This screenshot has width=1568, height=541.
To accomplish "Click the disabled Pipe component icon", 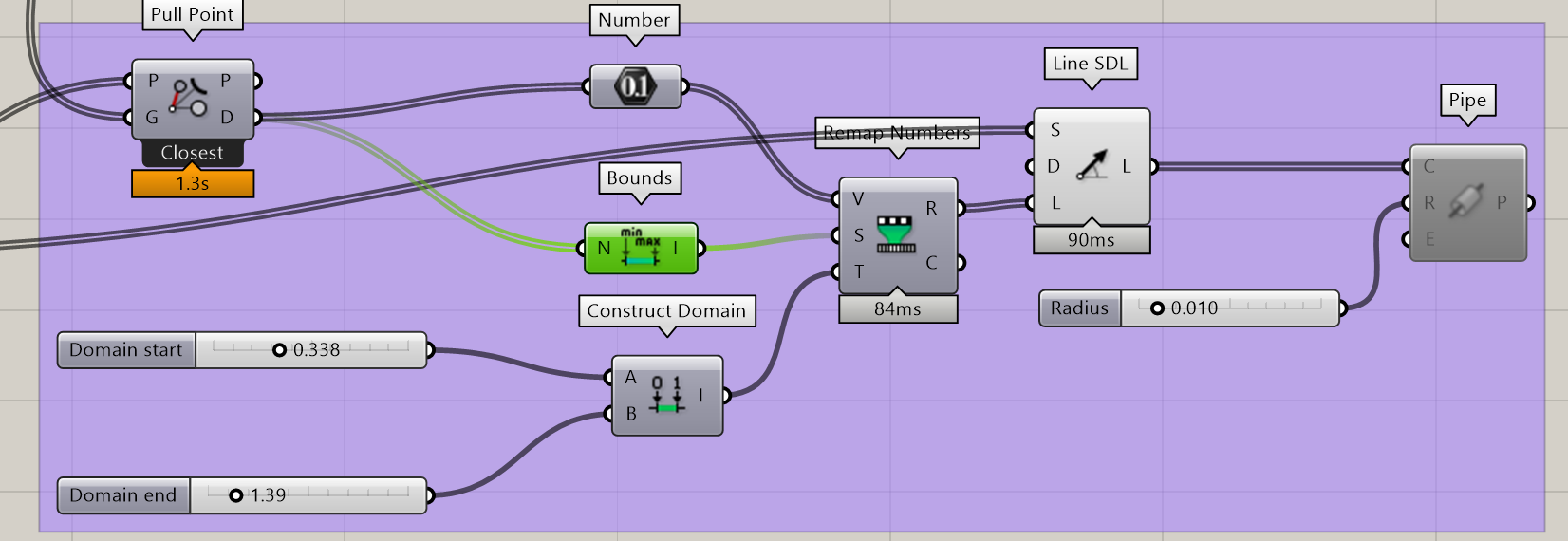I will click(x=1465, y=202).
